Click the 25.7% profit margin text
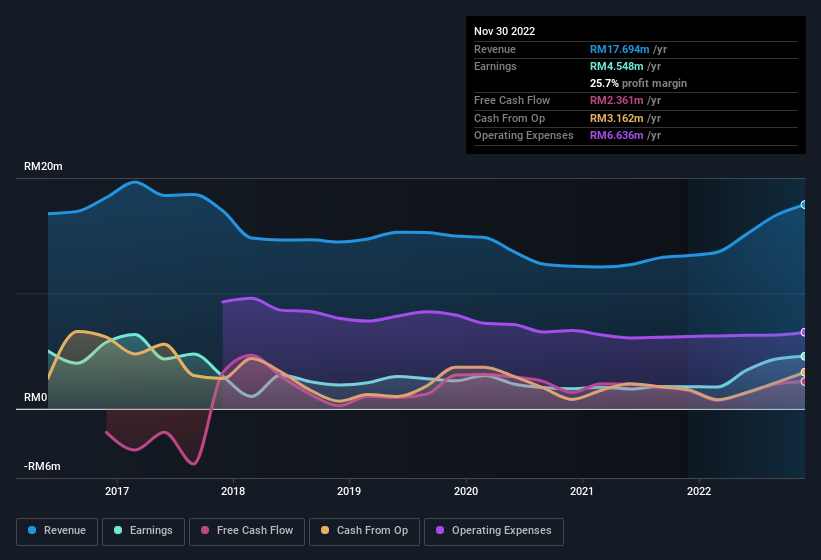Screen dimensions: 821x560 [x=638, y=83]
